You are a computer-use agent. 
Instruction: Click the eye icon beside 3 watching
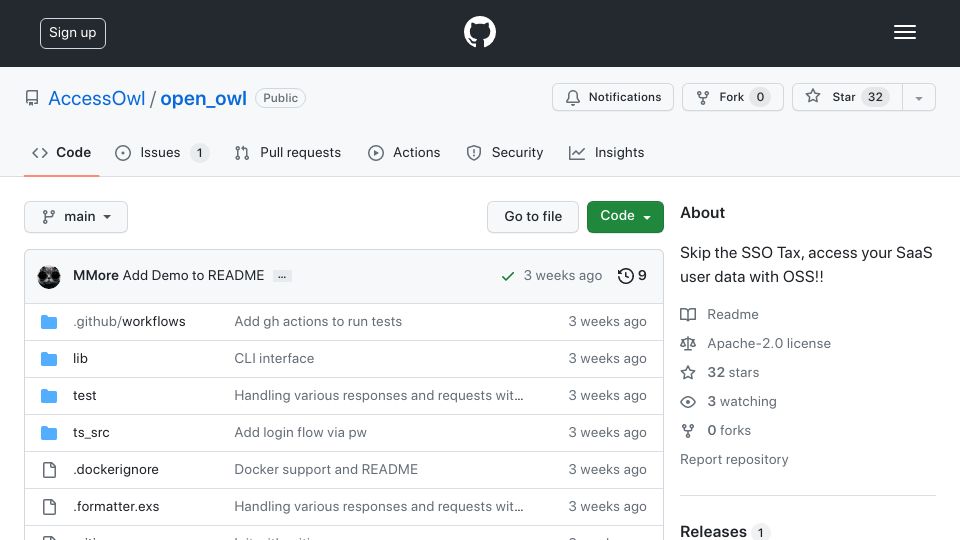(x=688, y=402)
